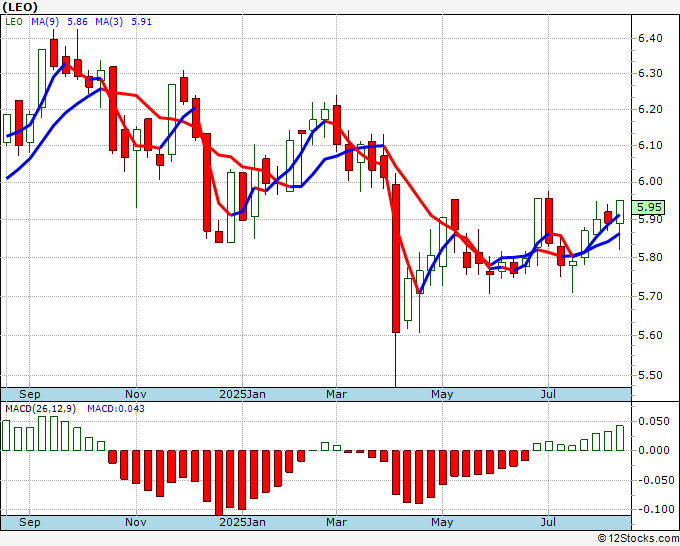Click the May label on price chart axis
The height and width of the screenshot is (546, 680).
442,394
